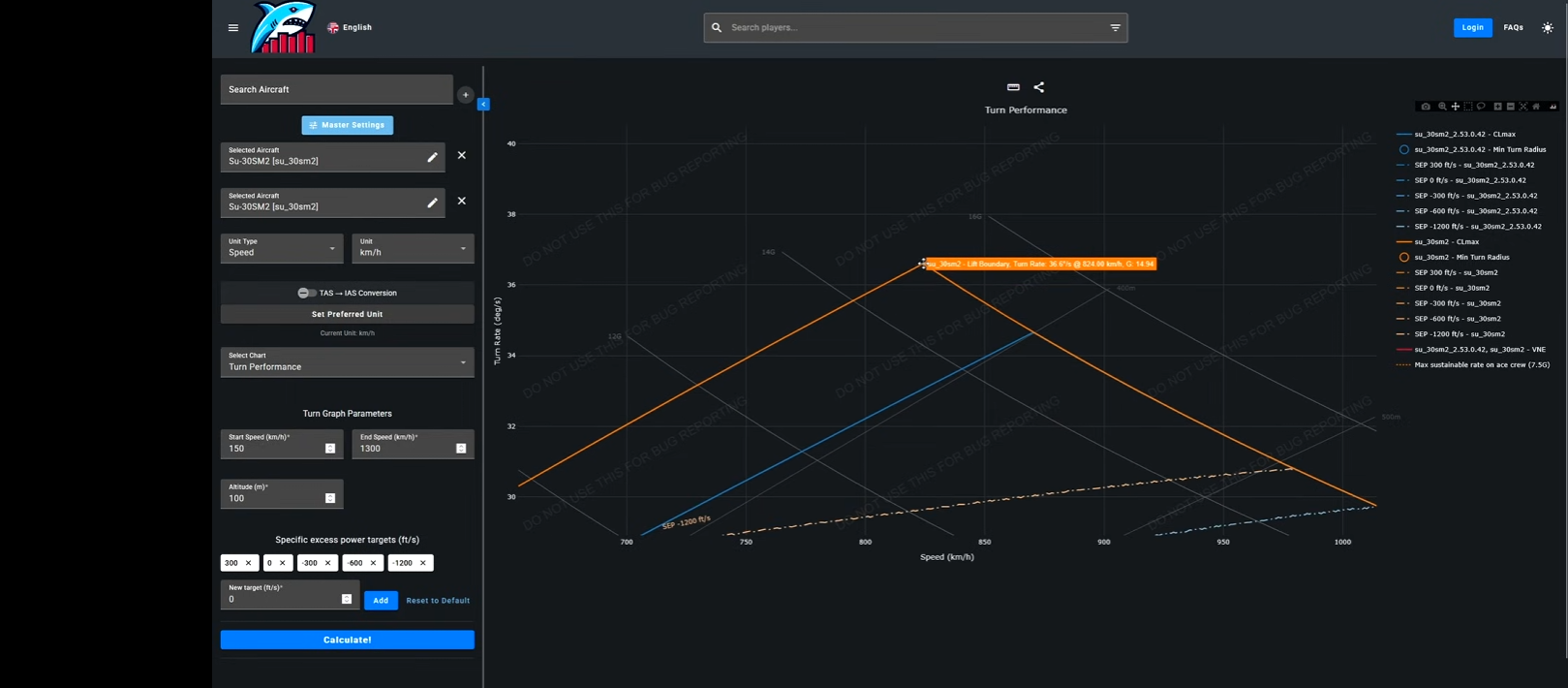This screenshot has height=688, width=1568.
Task: Remove the 0 ft/s SEP target chip
Action: (283, 563)
